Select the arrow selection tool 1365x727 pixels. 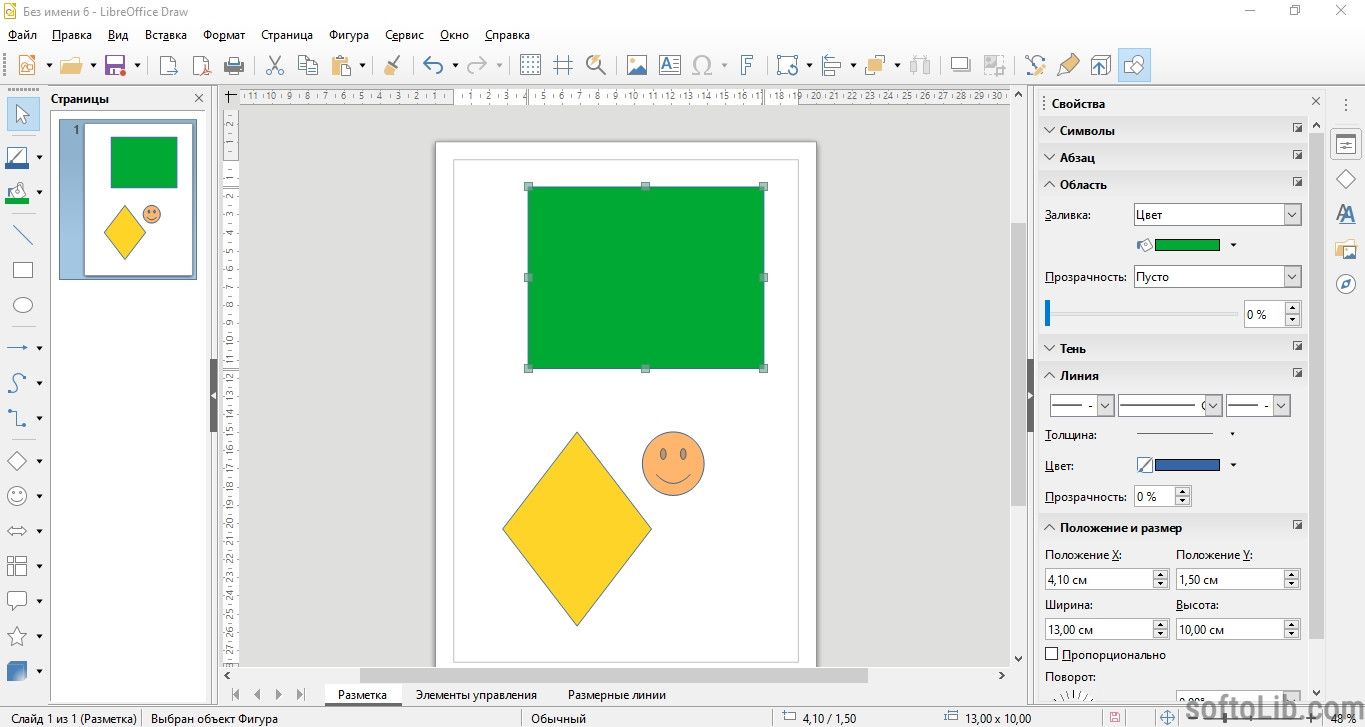point(23,113)
